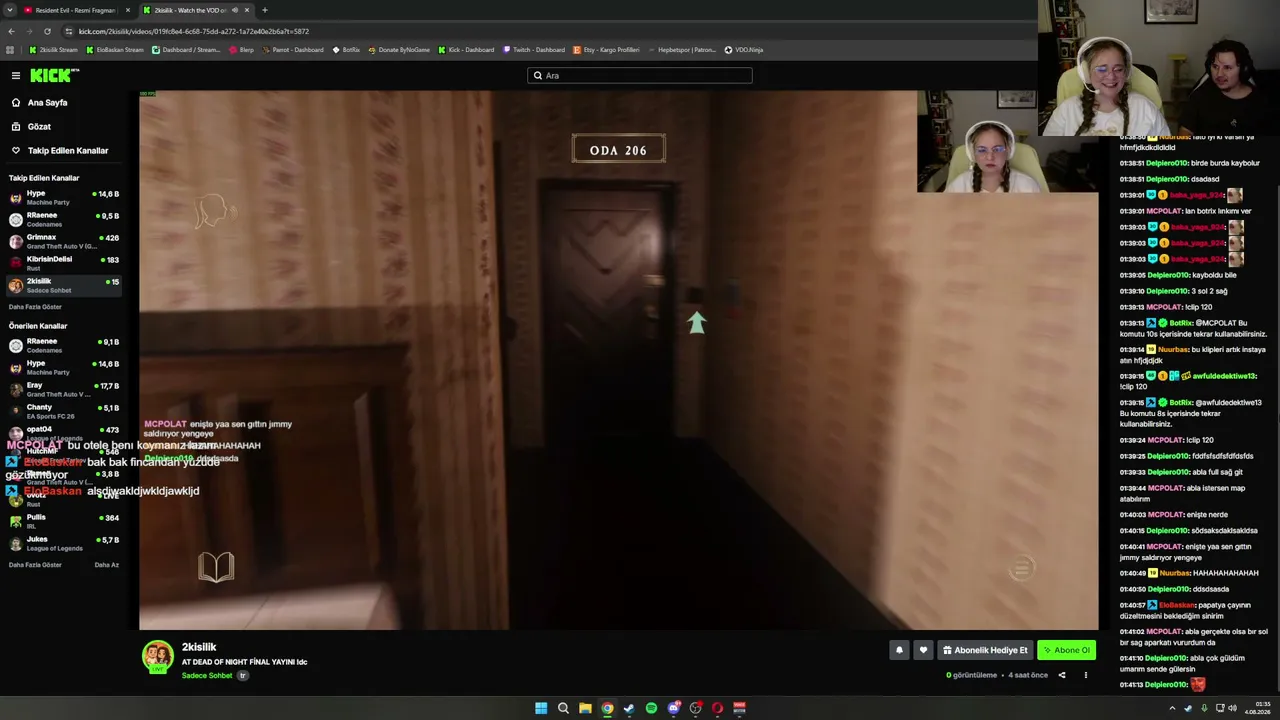
Task: Open Takip Edilen Kanallar page
Action: (x=60, y=151)
